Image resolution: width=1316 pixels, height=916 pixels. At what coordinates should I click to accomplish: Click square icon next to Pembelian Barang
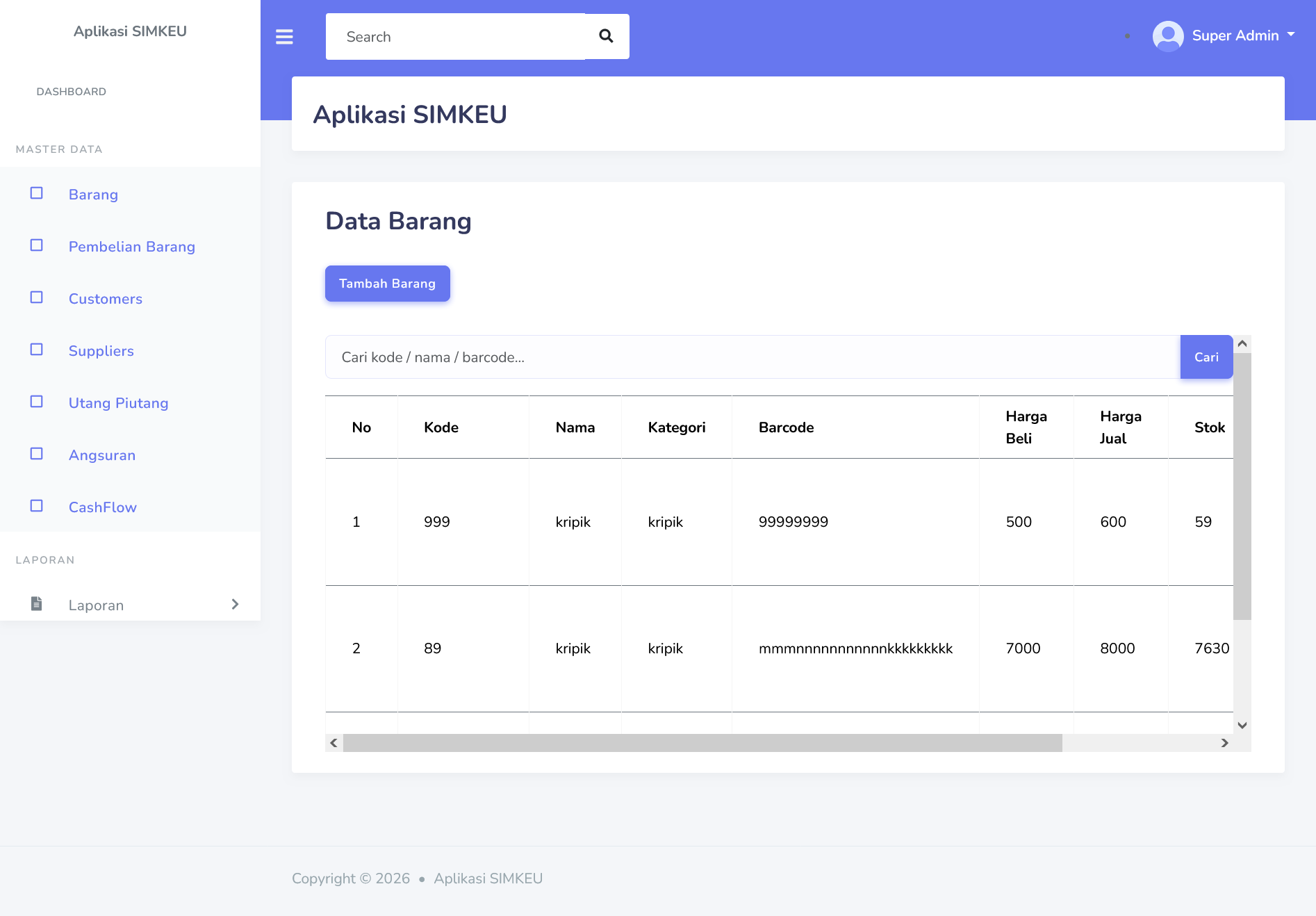coord(37,245)
